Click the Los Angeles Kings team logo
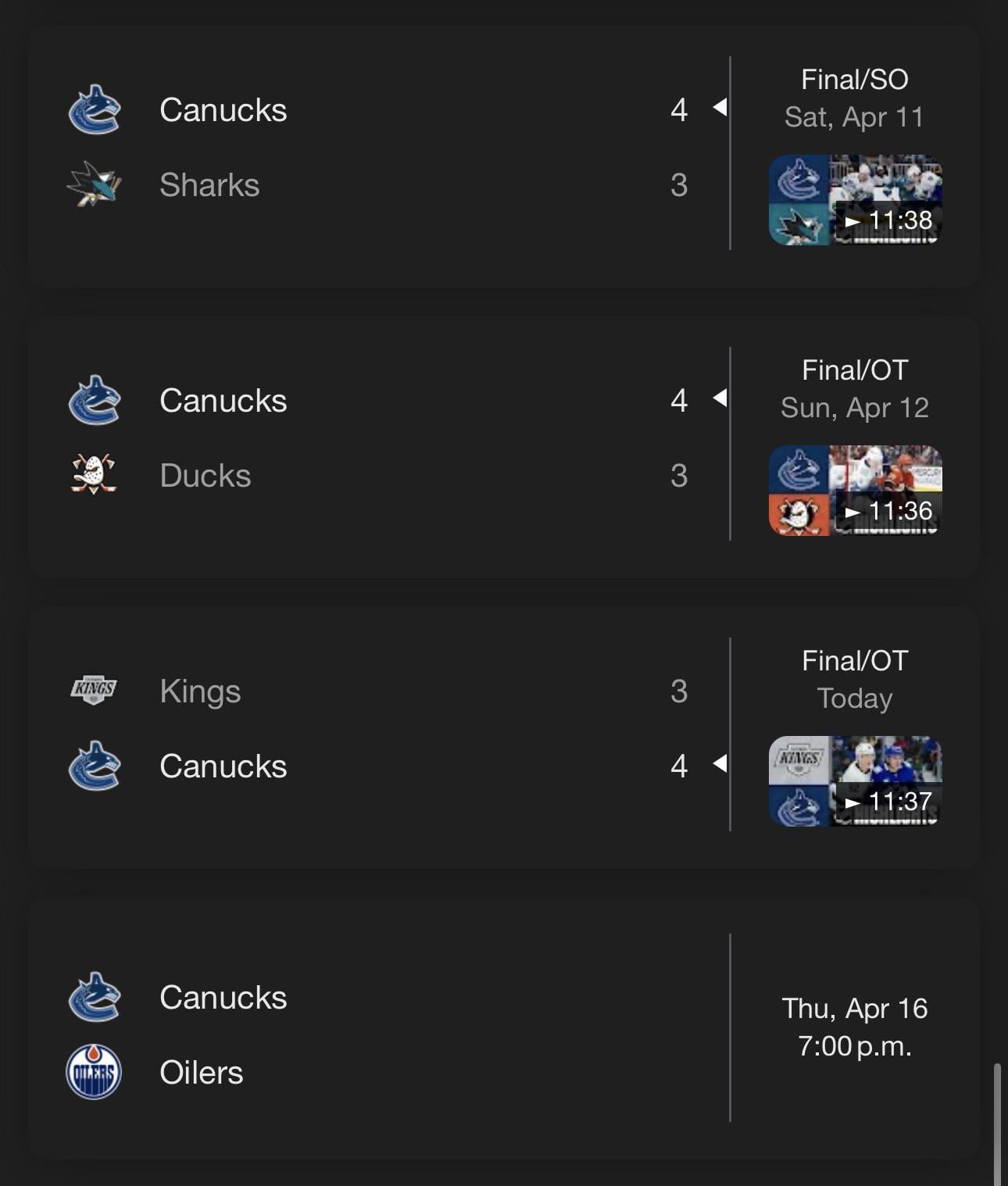Screen dimensions: 1008x1186 coord(94,689)
